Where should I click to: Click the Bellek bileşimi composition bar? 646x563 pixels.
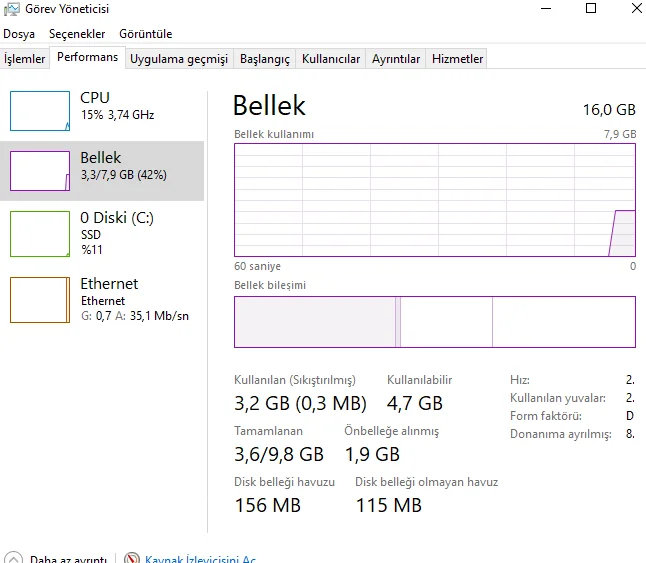pos(434,321)
